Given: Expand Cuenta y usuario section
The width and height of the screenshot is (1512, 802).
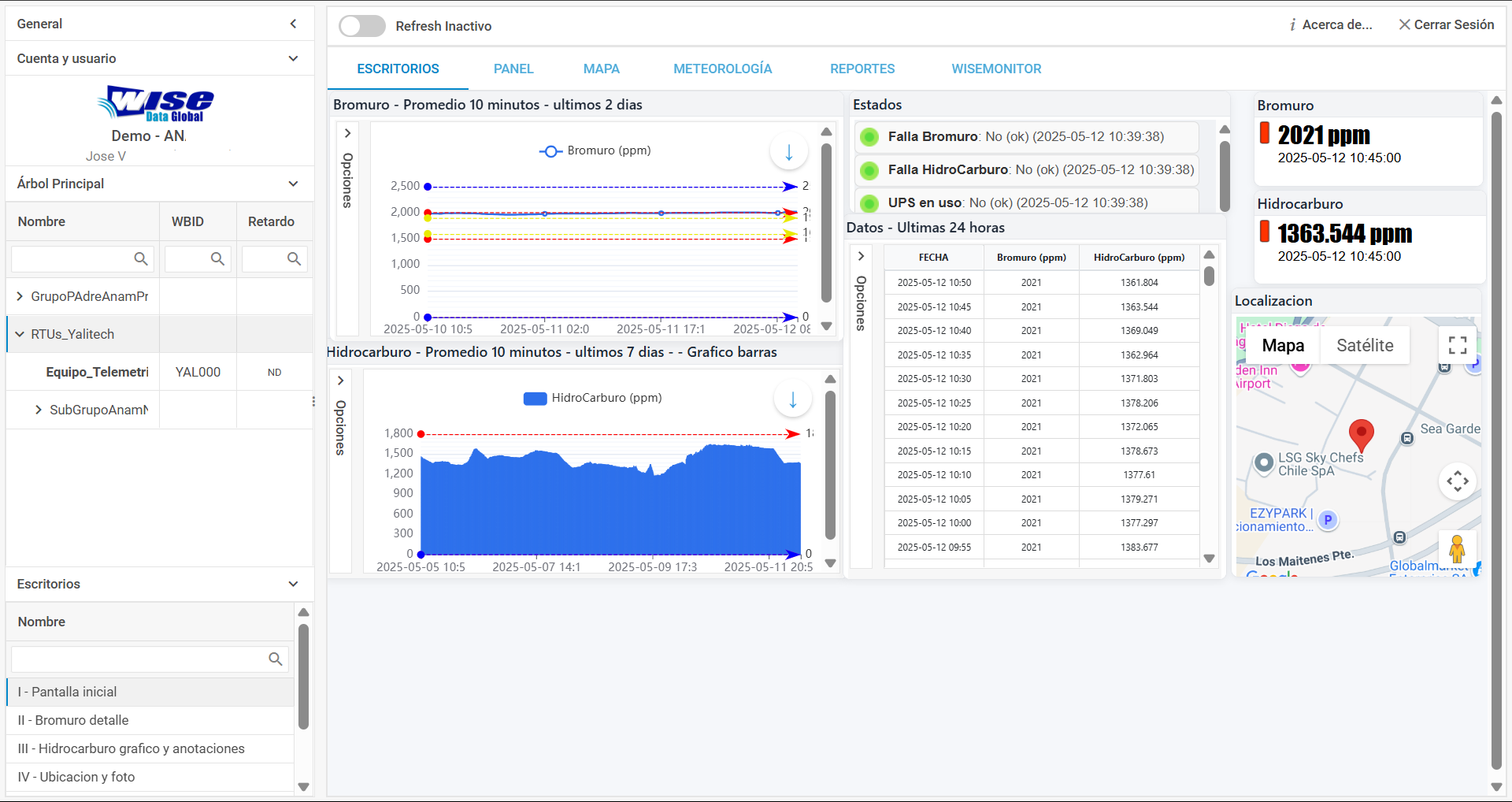Looking at the screenshot, I should [x=294, y=58].
